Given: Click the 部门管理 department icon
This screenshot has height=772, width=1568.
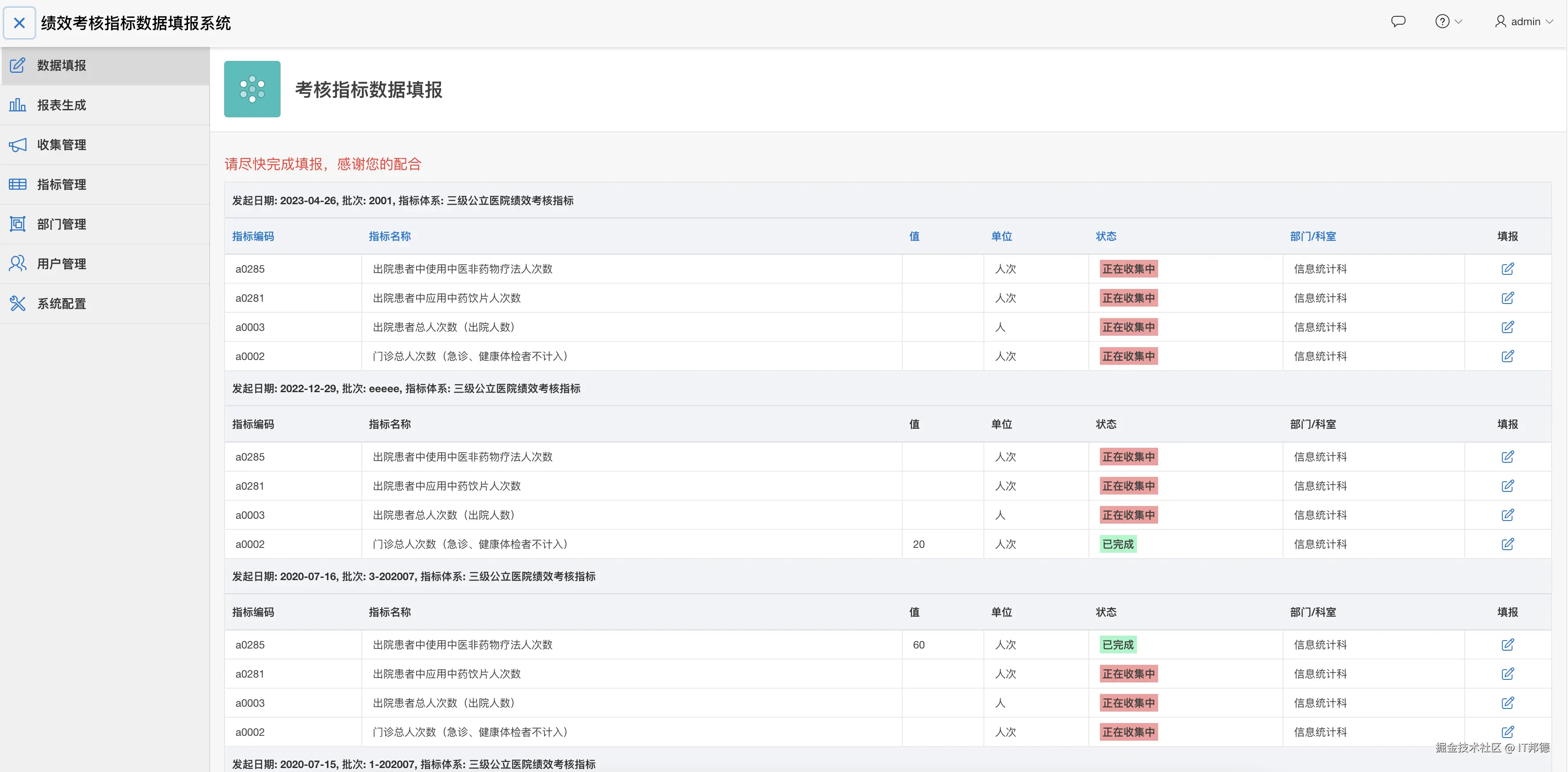Looking at the screenshot, I should [18, 224].
